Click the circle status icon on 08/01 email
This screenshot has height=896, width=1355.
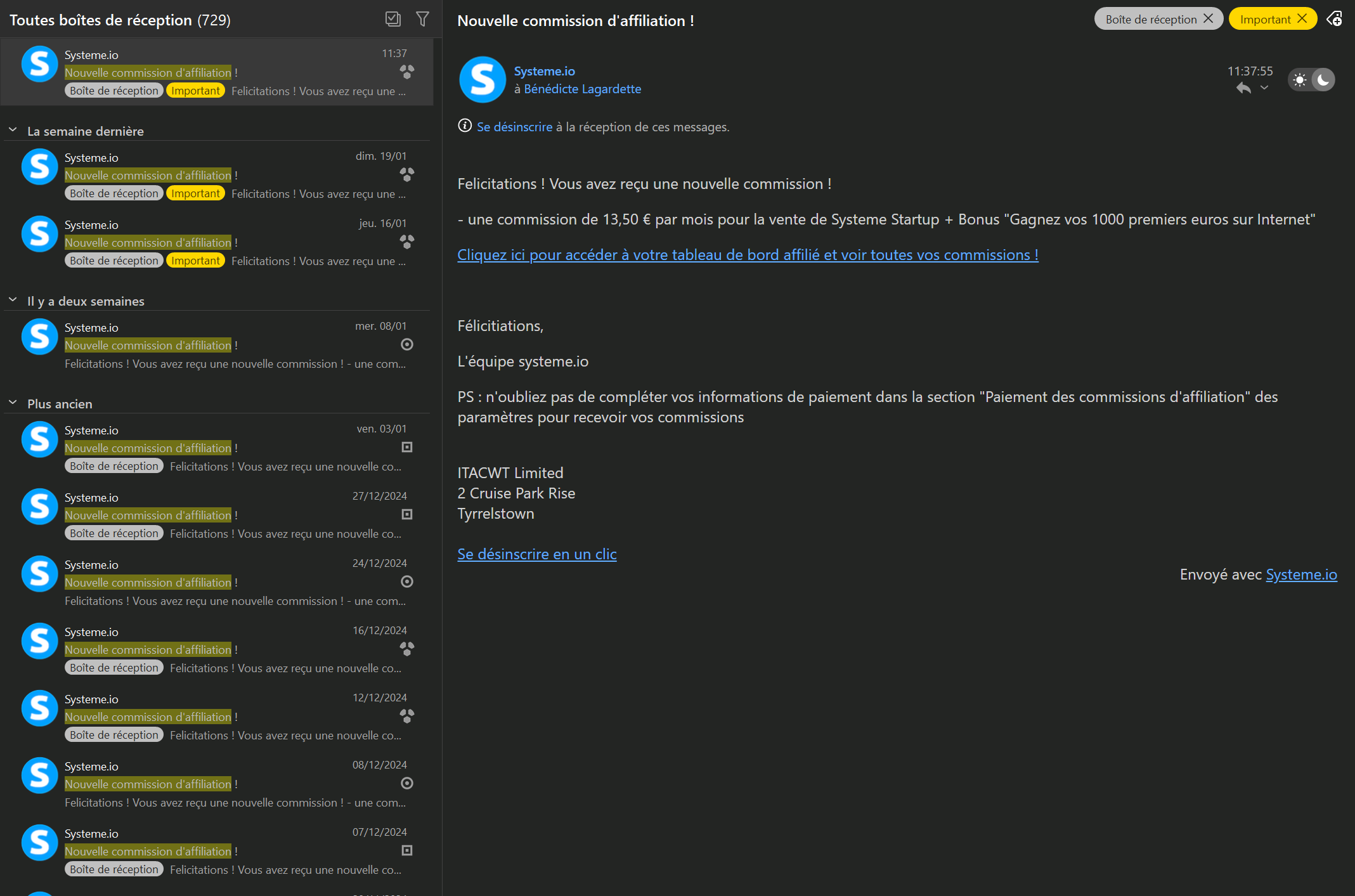click(407, 344)
